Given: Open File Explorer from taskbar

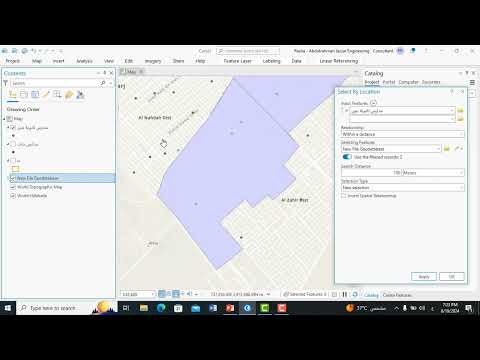Looking at the screenshot, I should tap(144, 308).
